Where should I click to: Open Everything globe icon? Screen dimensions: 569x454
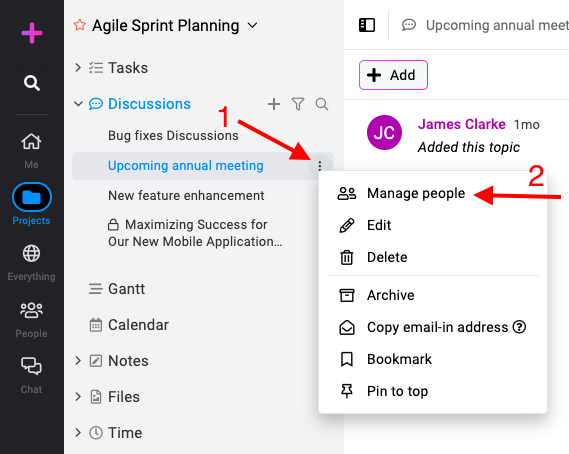[x=32, y=253]
